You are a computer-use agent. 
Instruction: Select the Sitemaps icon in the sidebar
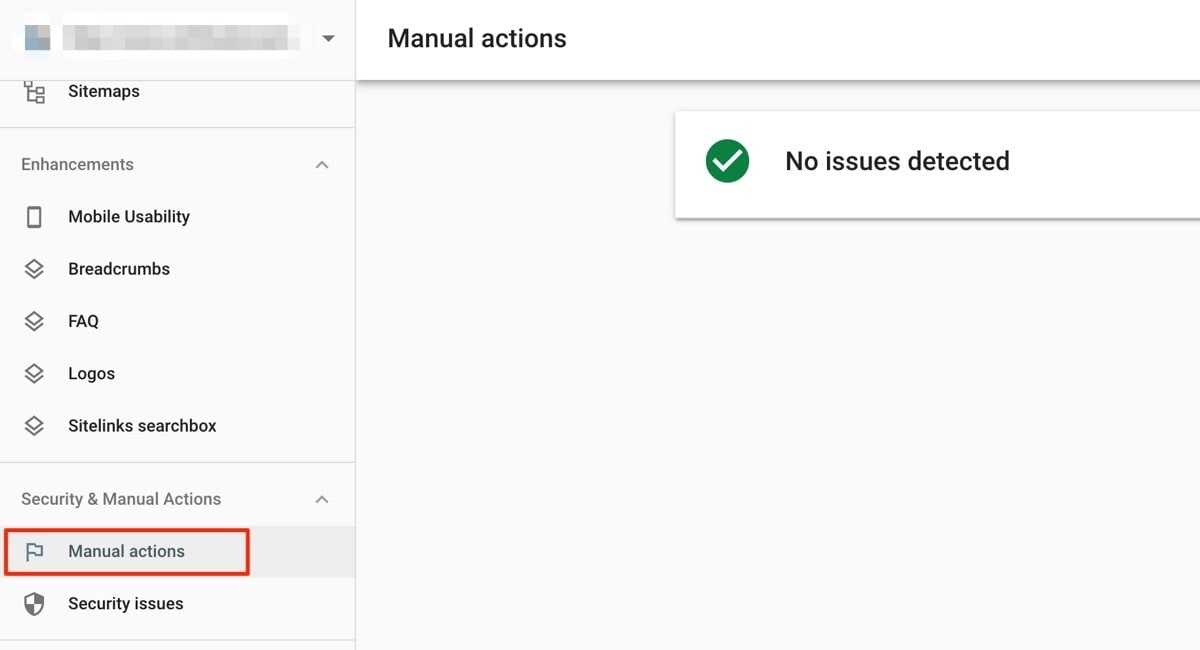33,91
